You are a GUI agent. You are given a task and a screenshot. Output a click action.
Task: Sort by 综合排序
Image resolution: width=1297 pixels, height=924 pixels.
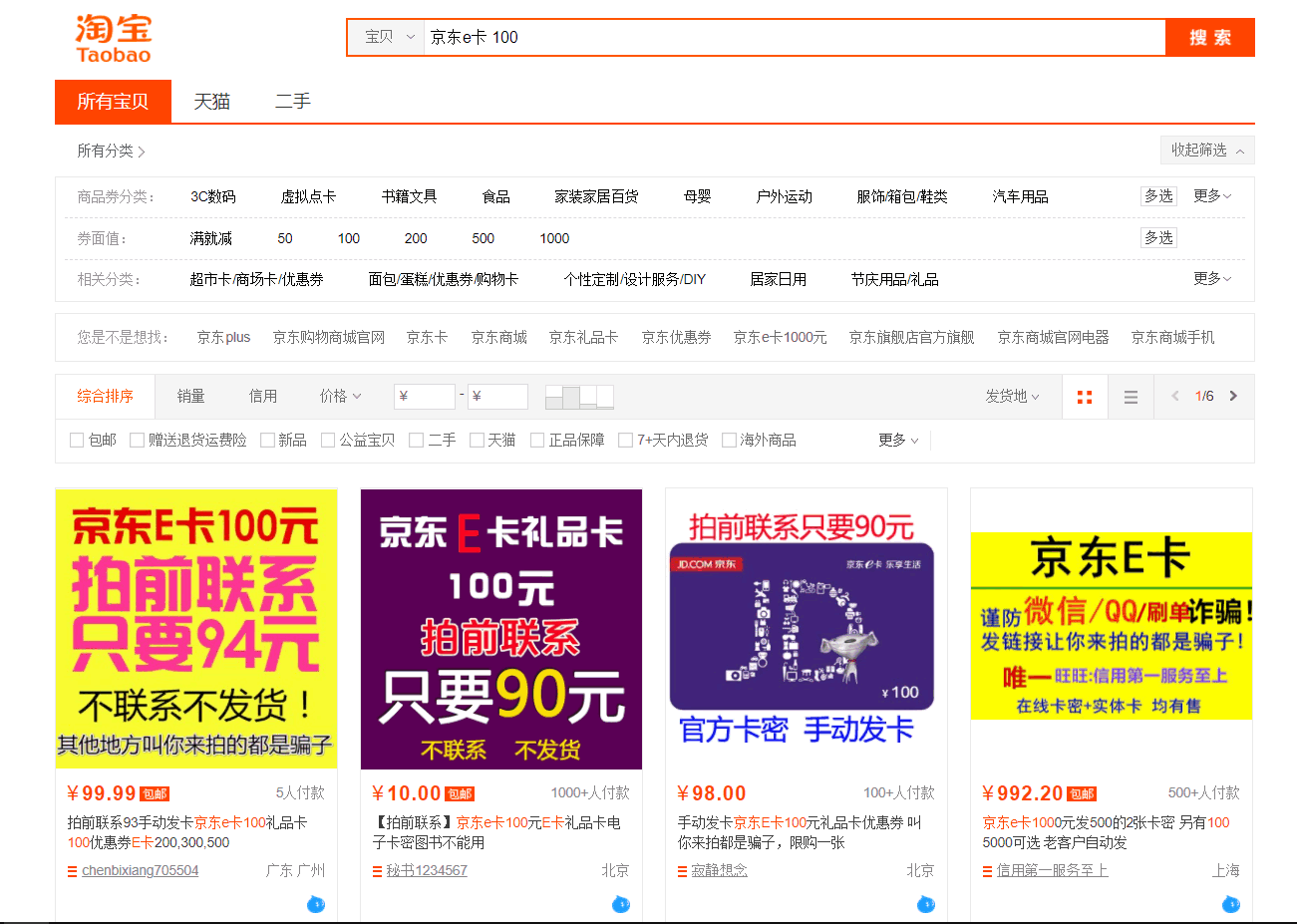pyautogui.click(x=105, y=396)
